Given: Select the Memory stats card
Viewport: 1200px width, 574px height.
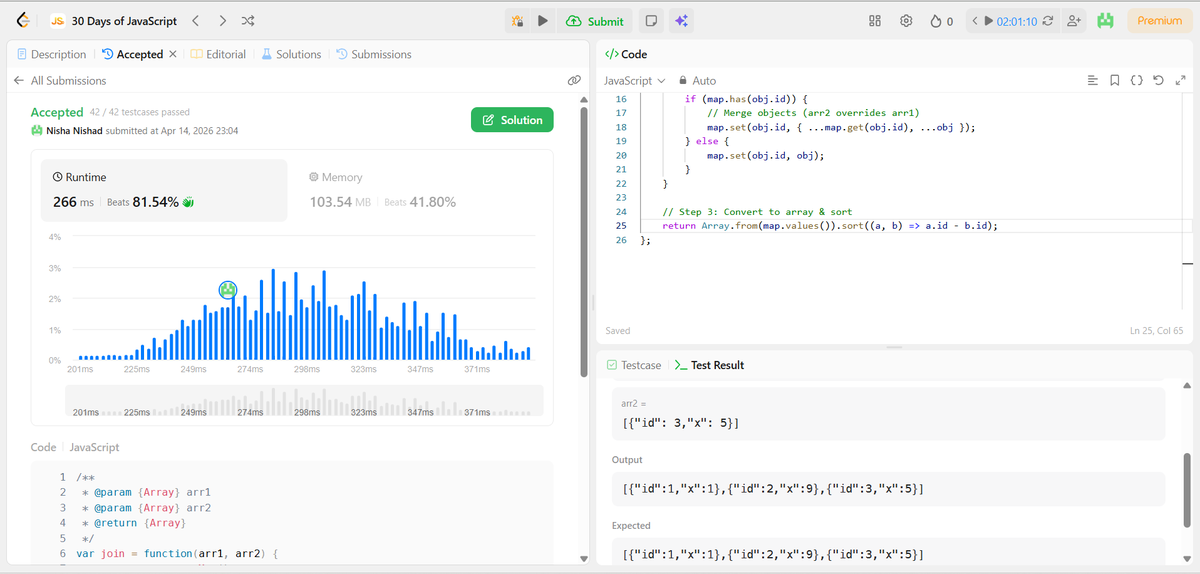Looking at the screenshot, I should tap(419, 190).
